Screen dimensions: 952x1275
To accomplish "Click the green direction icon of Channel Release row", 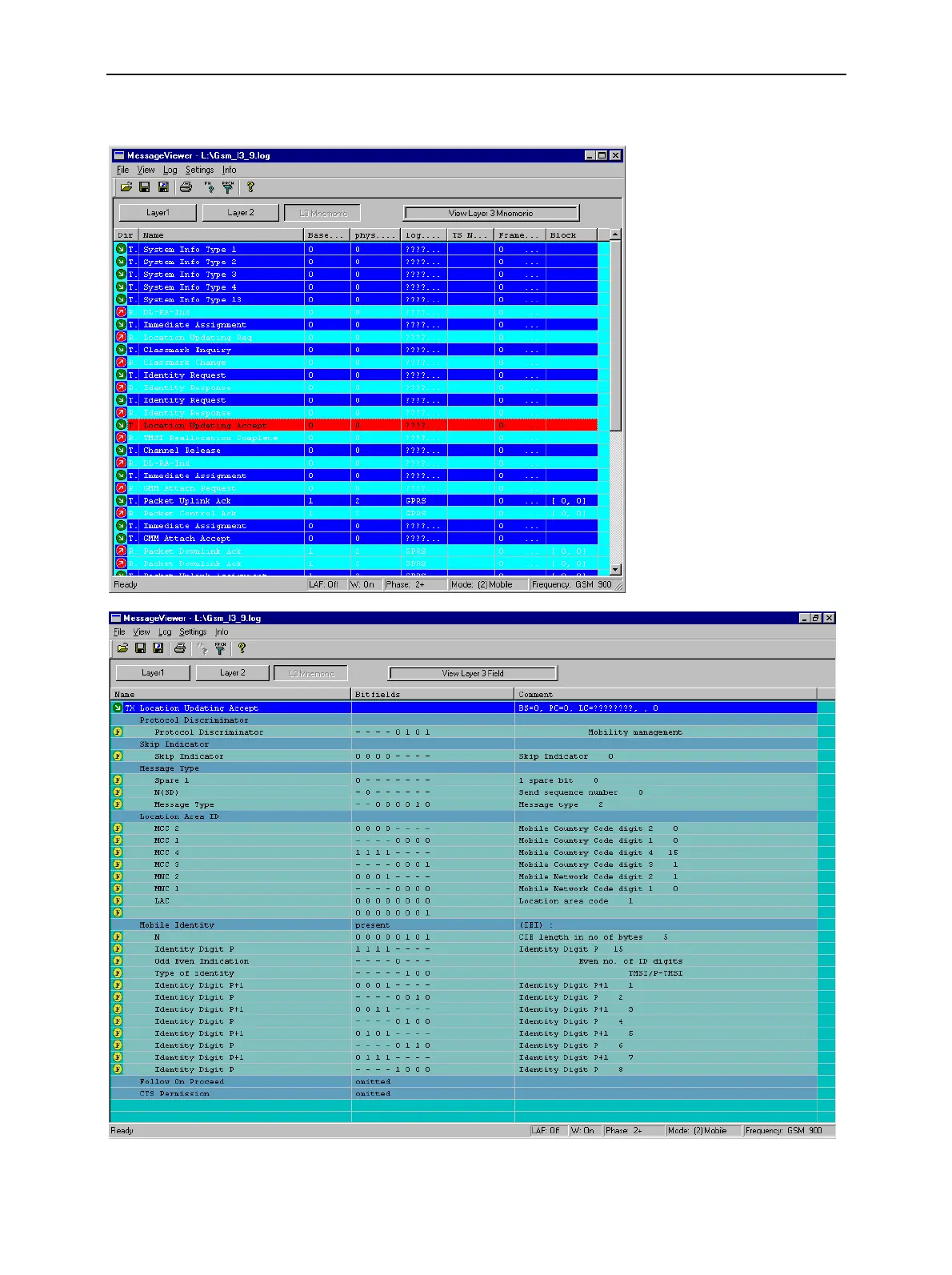I will tap(121, 451).
